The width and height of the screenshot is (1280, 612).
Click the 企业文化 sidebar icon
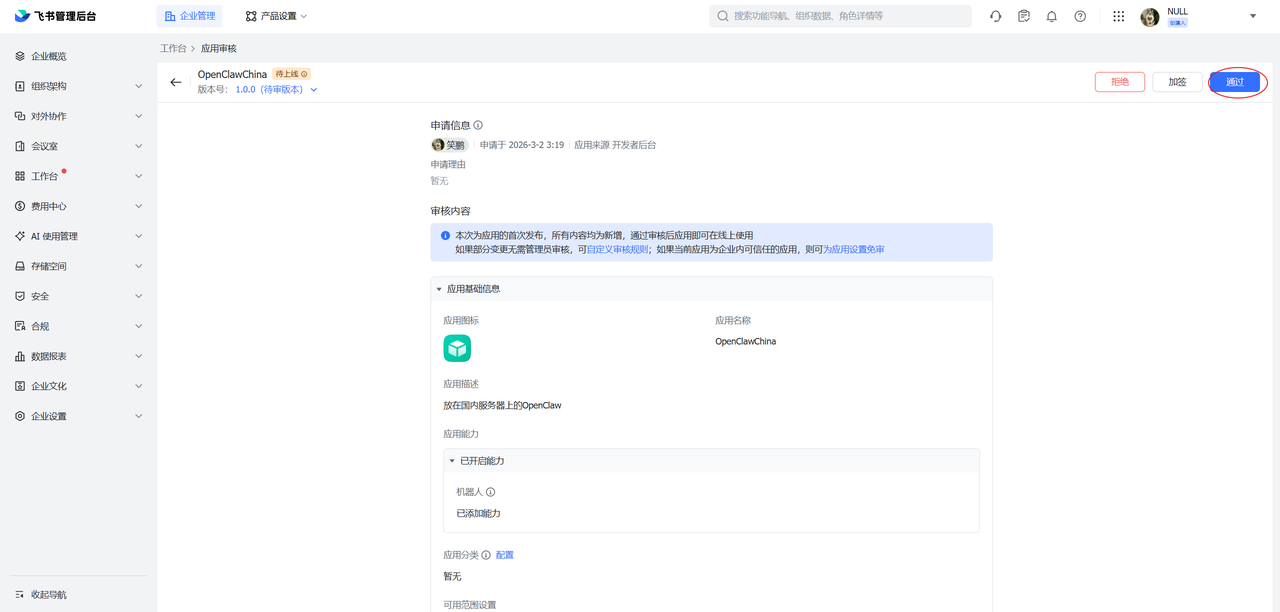click(20, 386)
